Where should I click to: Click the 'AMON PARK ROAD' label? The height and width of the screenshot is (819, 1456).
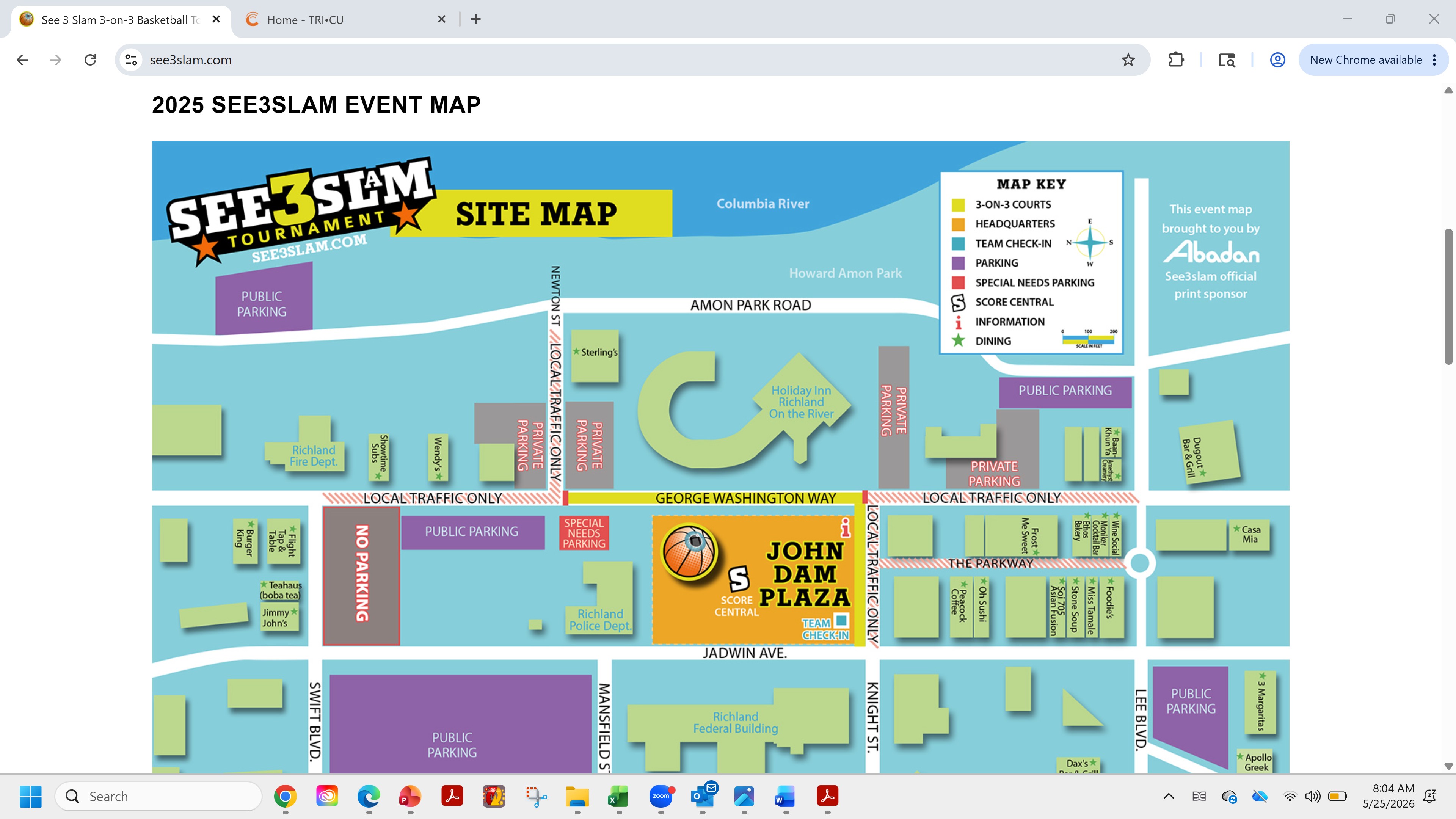pyautogui.click(x=751, y=305)
